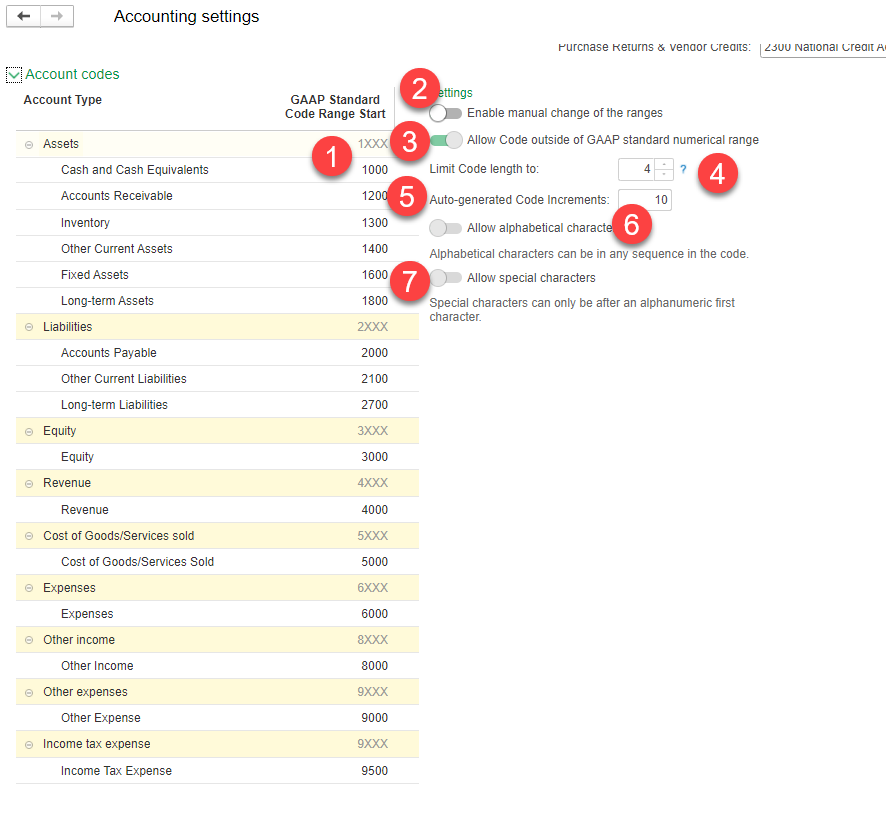Collapse the Account codes section

[x=14, y=75]
